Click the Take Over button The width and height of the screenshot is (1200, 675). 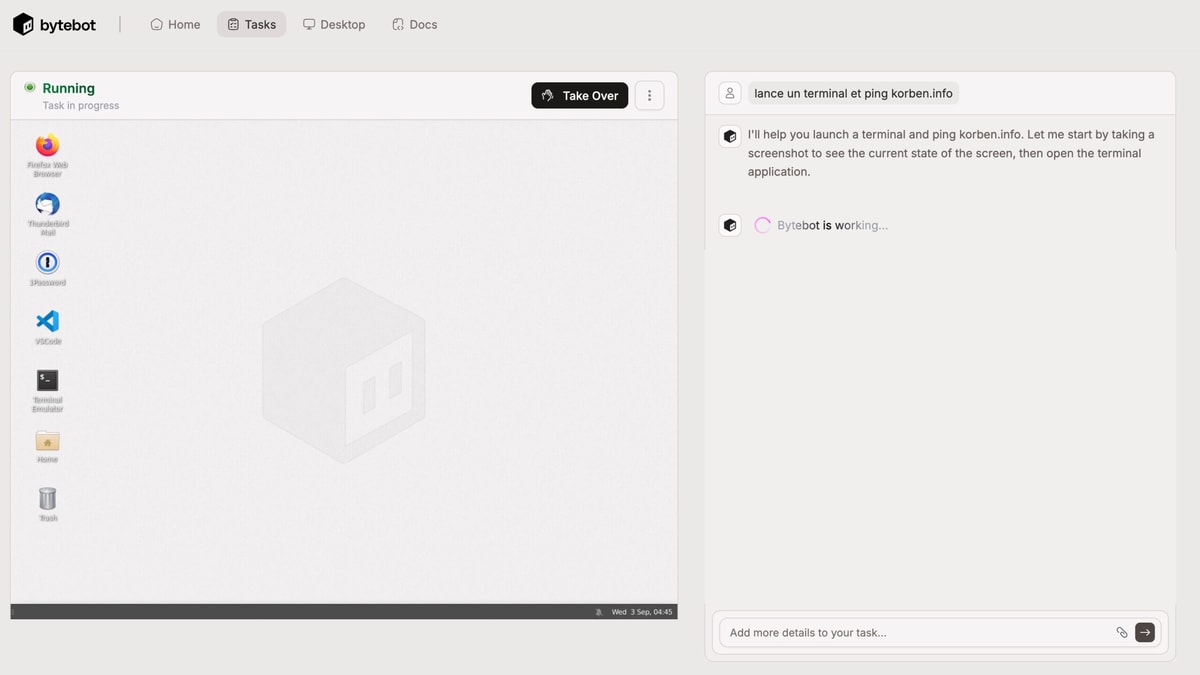pos(579,96)
